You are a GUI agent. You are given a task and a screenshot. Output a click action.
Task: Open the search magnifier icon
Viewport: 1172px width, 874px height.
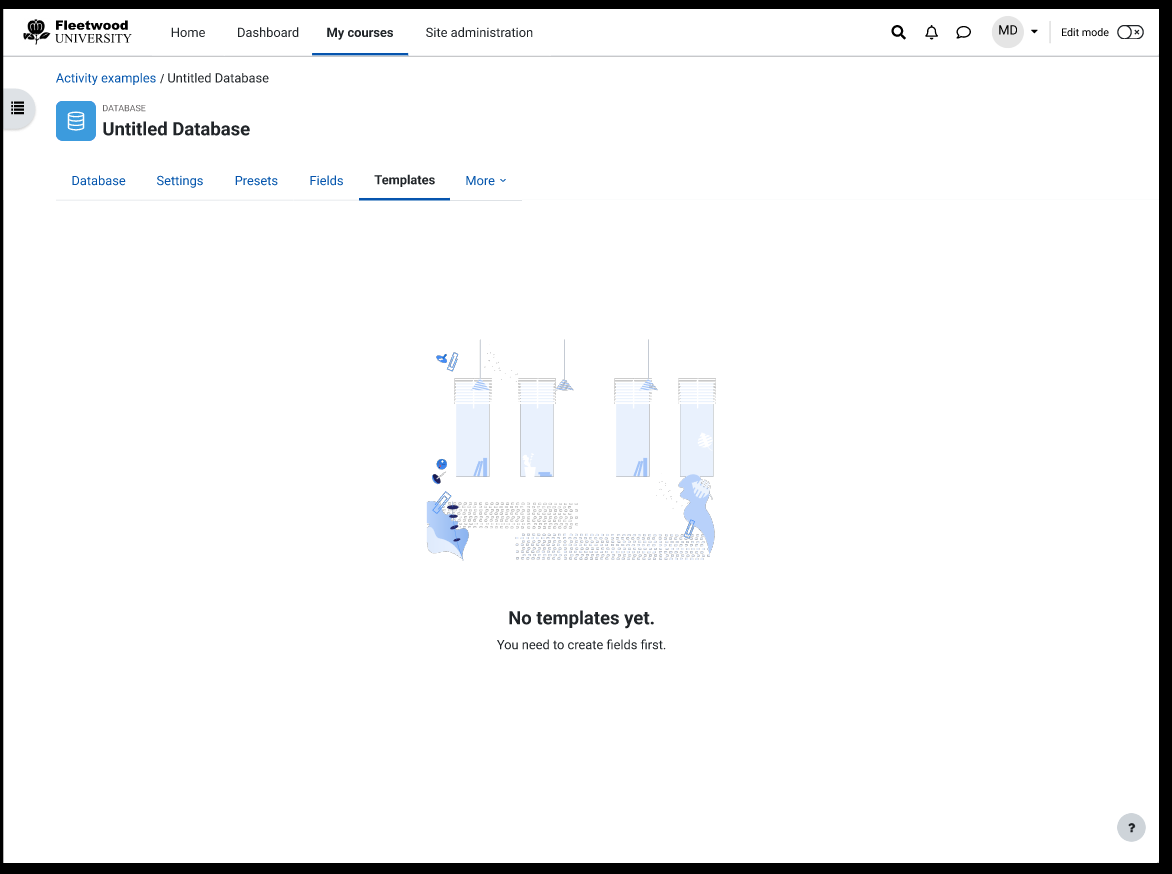898,32
